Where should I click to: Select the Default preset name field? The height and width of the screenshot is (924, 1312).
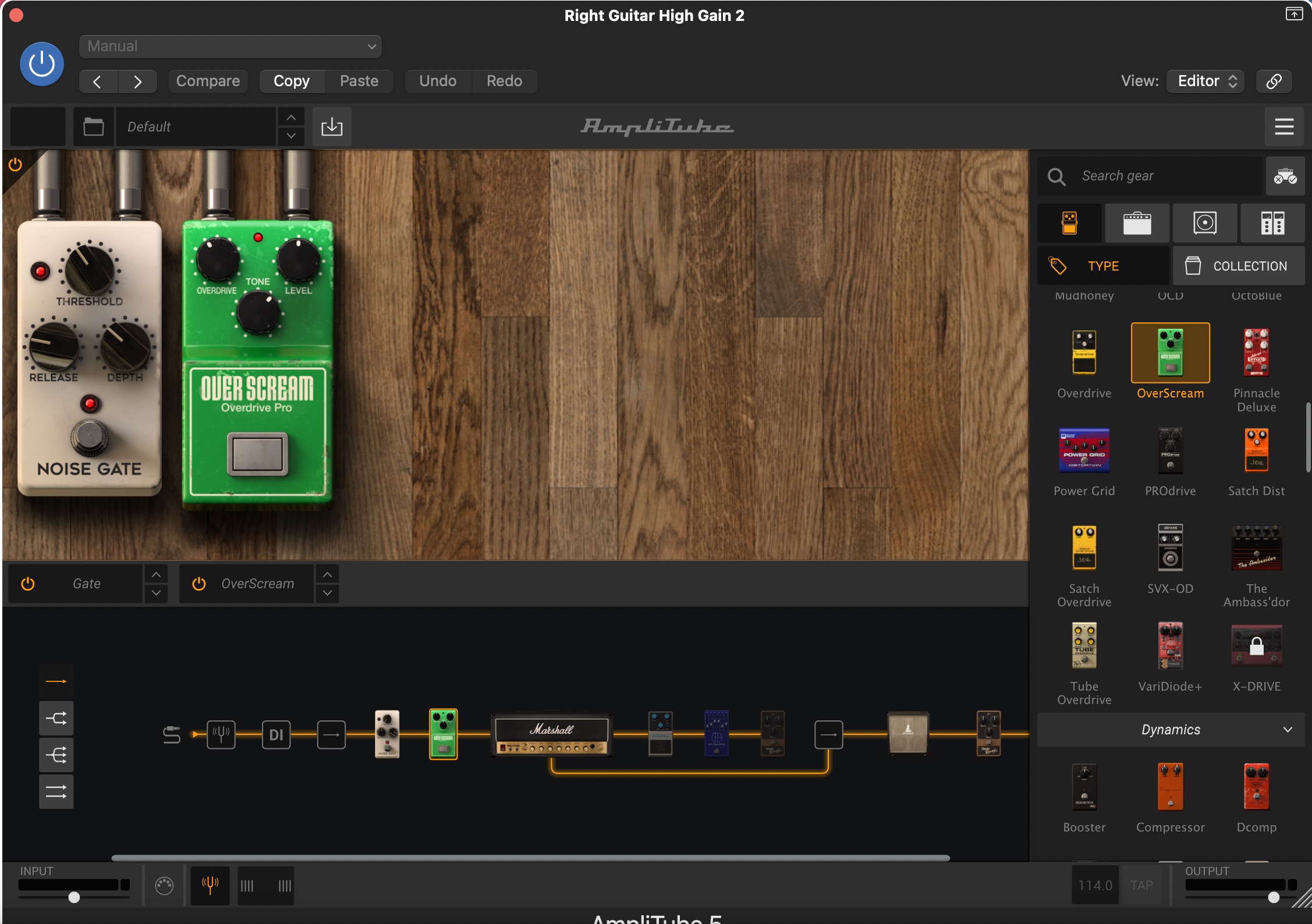coord(196,126)
